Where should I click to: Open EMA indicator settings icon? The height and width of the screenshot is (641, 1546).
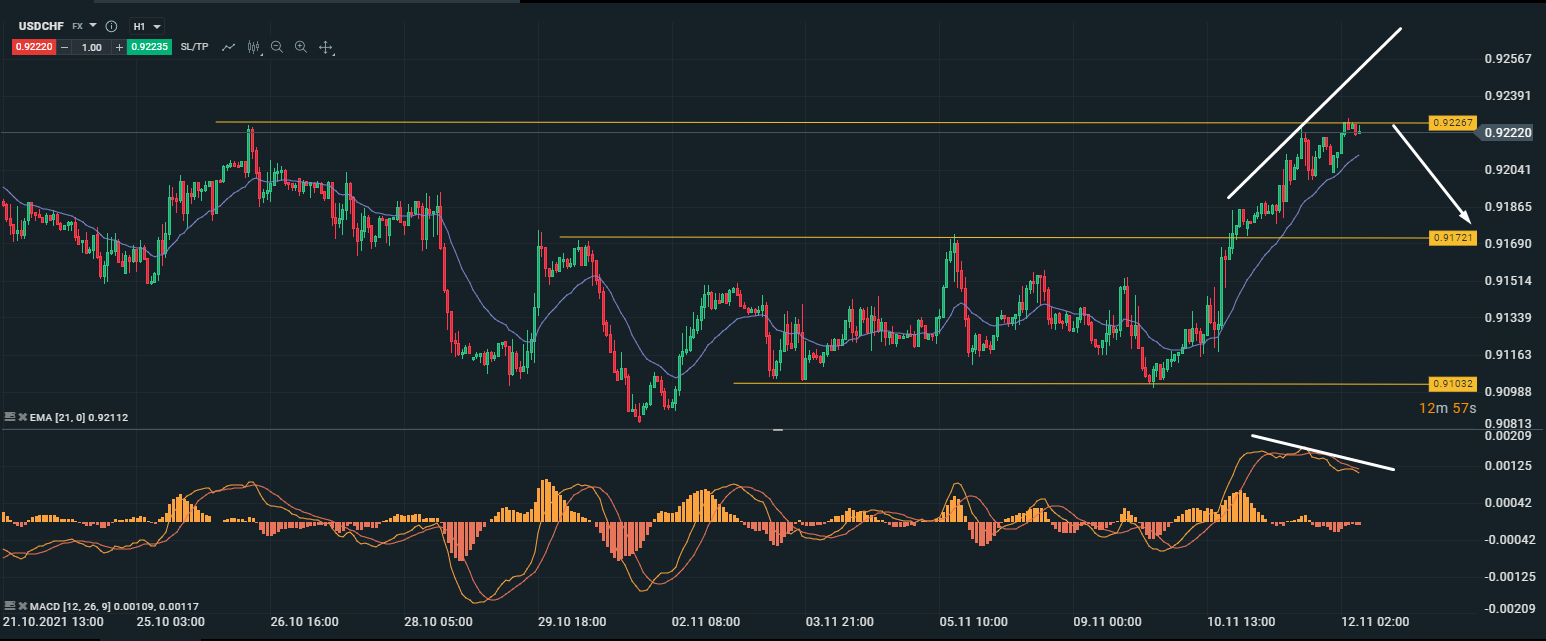point(10,415)
